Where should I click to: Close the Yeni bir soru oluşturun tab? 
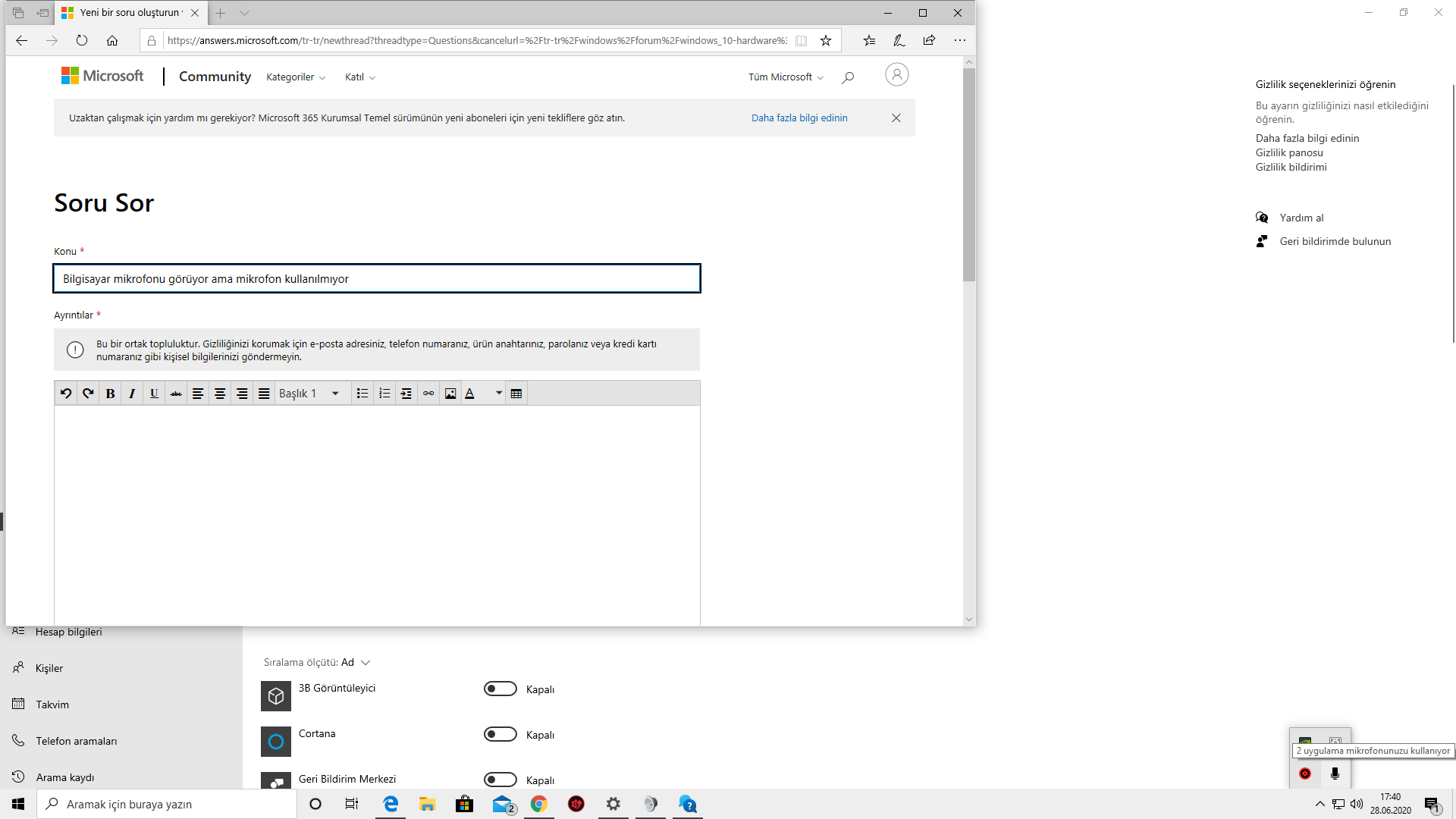click(195, 13)
